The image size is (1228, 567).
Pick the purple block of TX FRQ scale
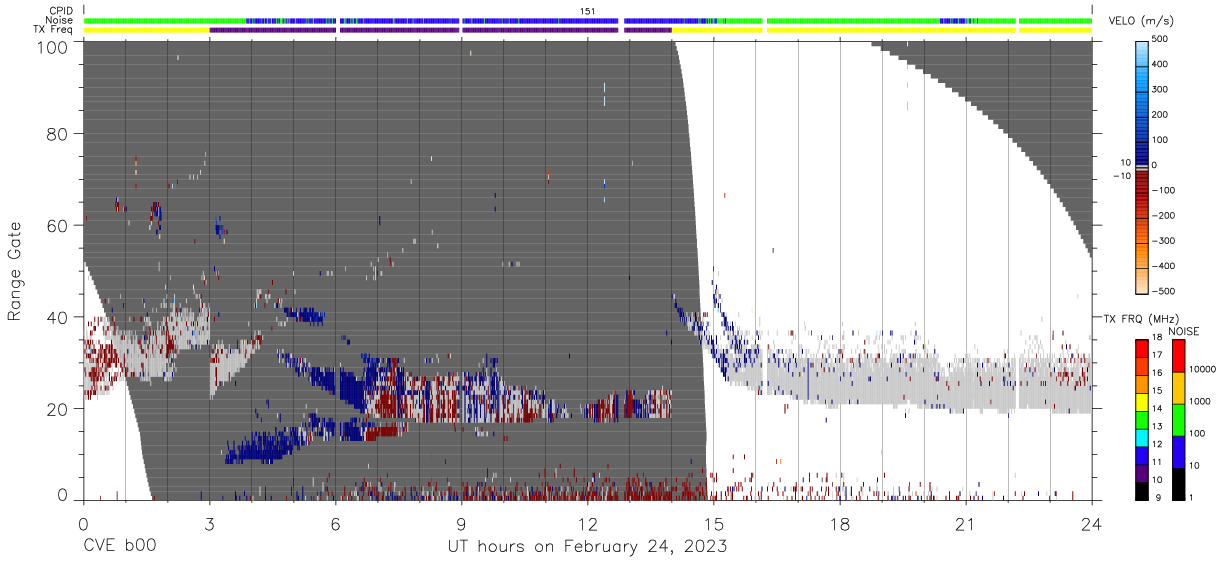(1142, 472)
